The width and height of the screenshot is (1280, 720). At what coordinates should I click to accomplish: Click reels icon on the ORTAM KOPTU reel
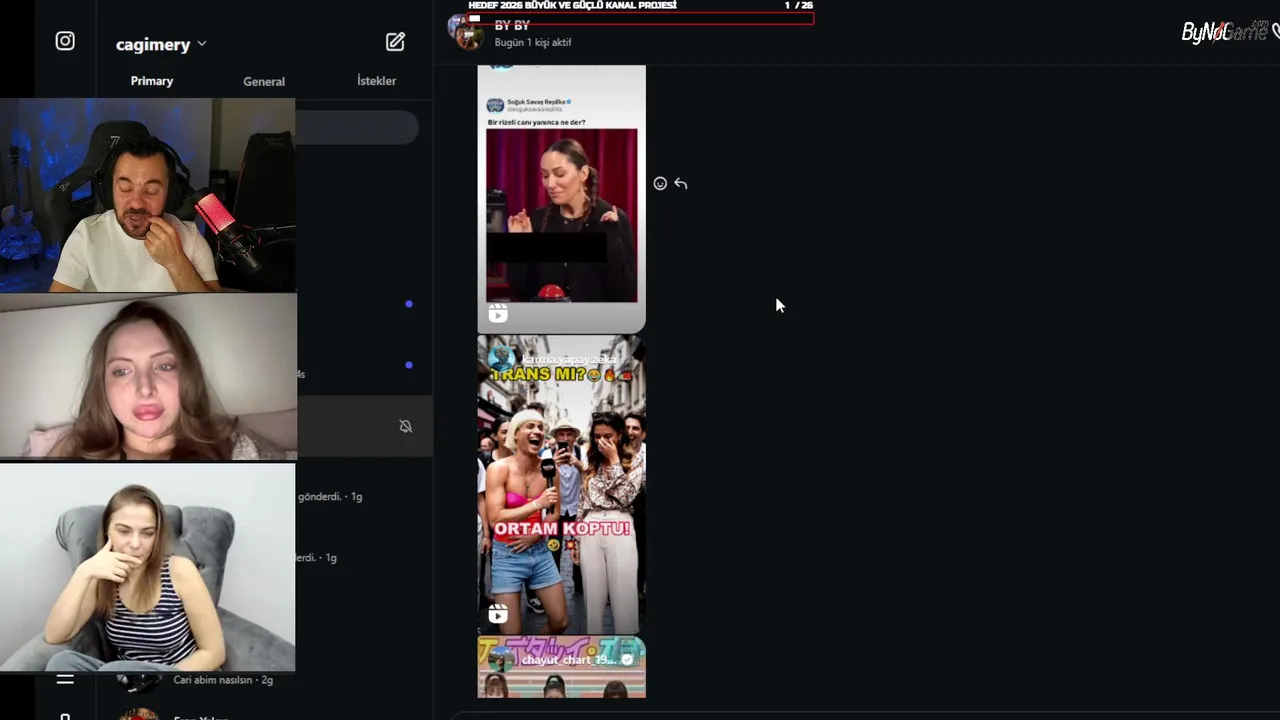point(498,614)
